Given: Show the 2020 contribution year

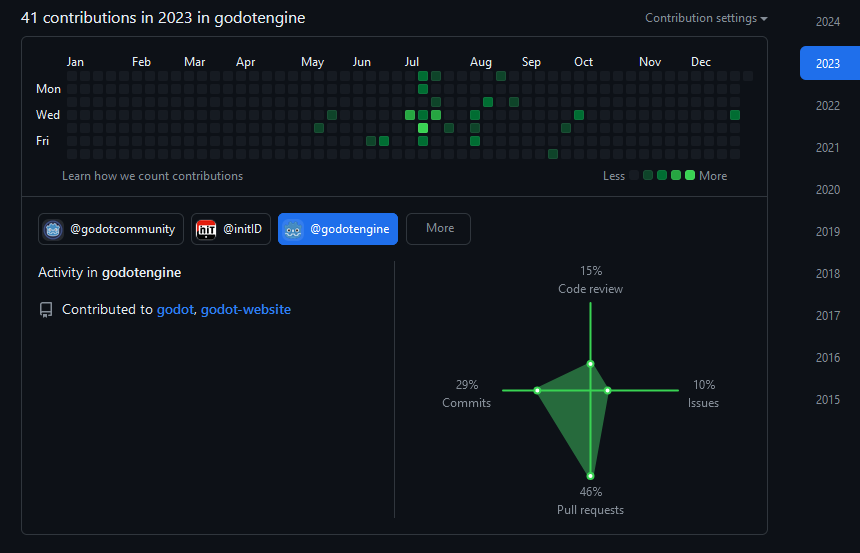Looking at the screenshot, I should [828, 190].
